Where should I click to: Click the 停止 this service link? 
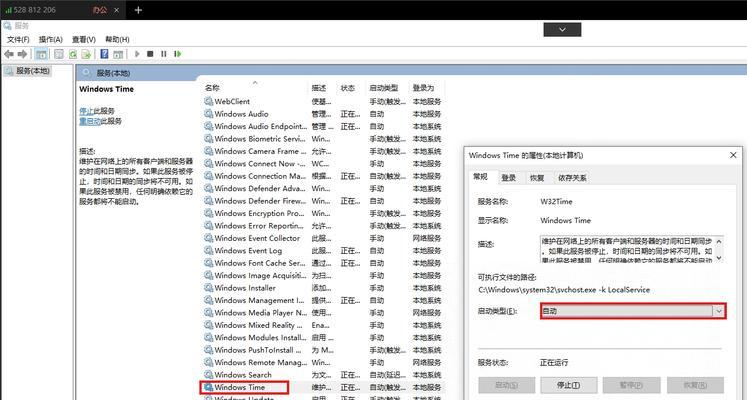click(86, 111)
